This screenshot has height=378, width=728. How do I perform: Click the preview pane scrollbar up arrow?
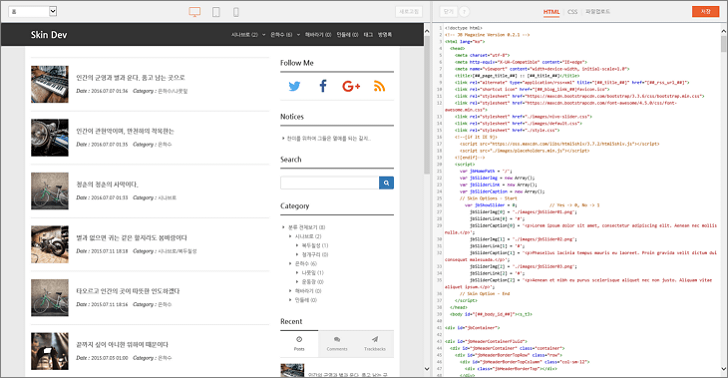coord(427,31)
